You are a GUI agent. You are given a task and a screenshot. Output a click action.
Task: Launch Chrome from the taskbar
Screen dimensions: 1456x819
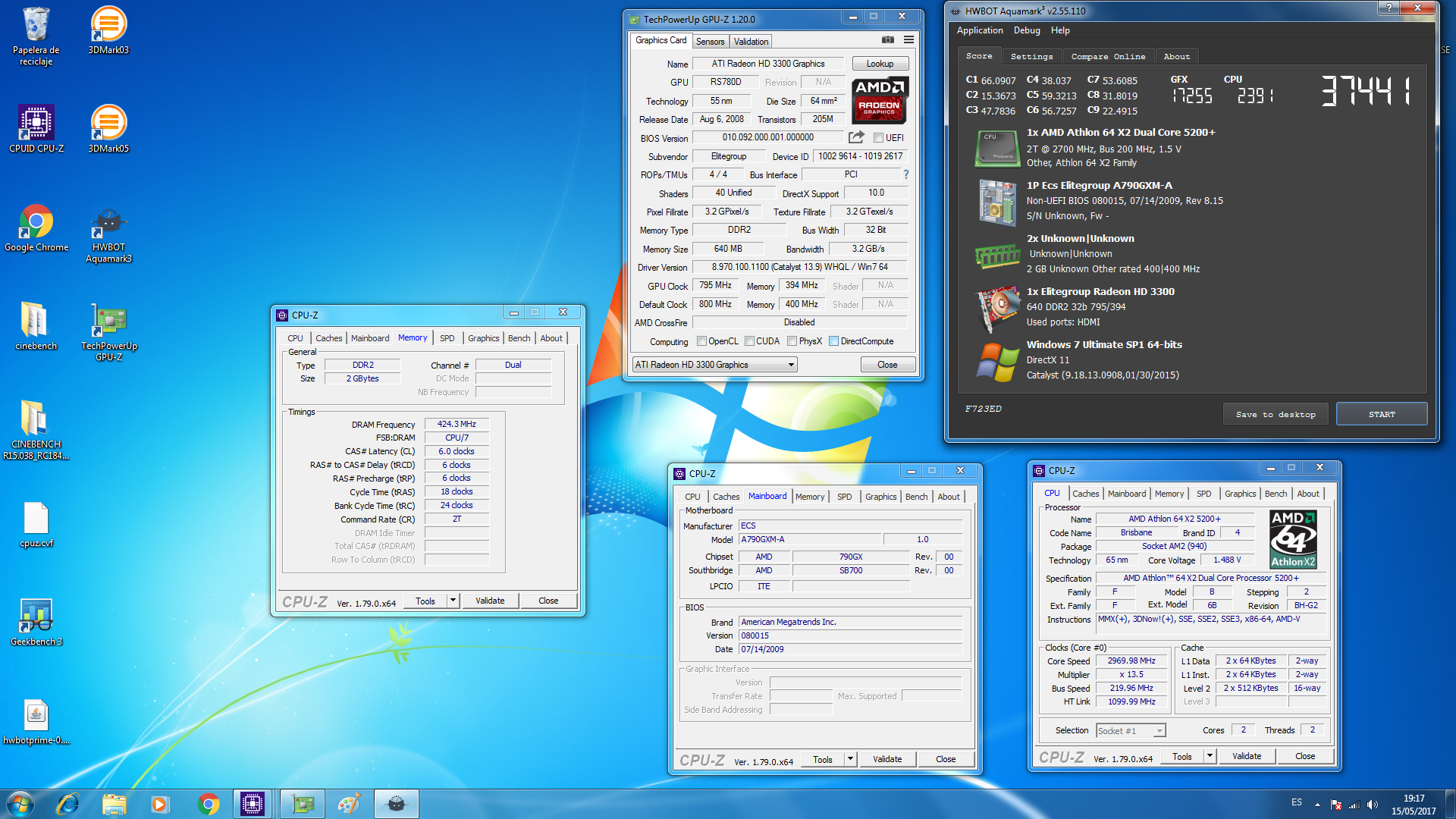click(209, 804)
